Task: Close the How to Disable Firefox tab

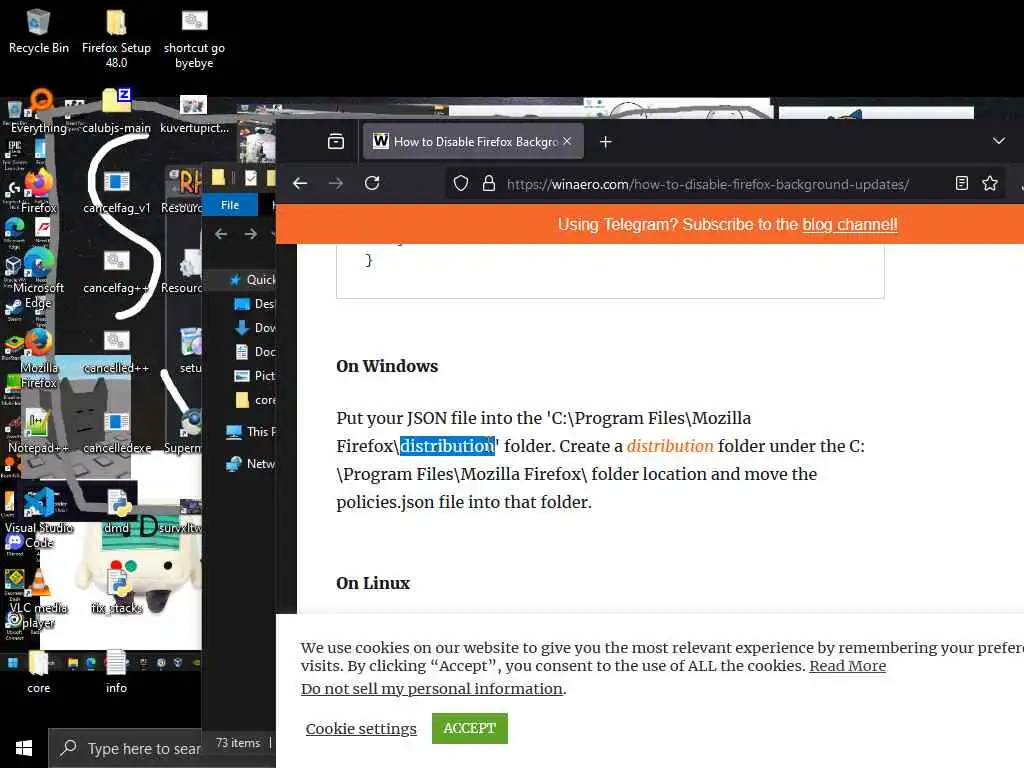Action: 567,141
